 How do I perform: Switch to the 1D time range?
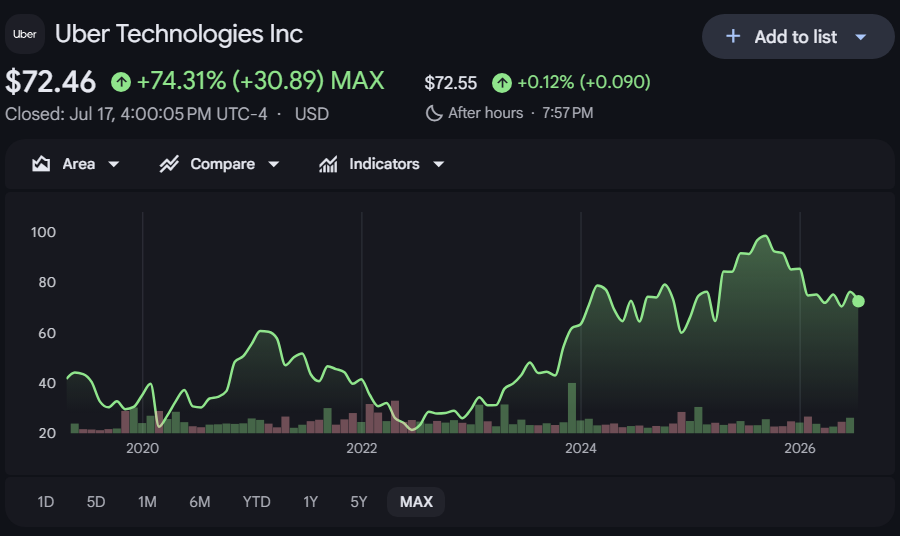[x=45, y=502]
